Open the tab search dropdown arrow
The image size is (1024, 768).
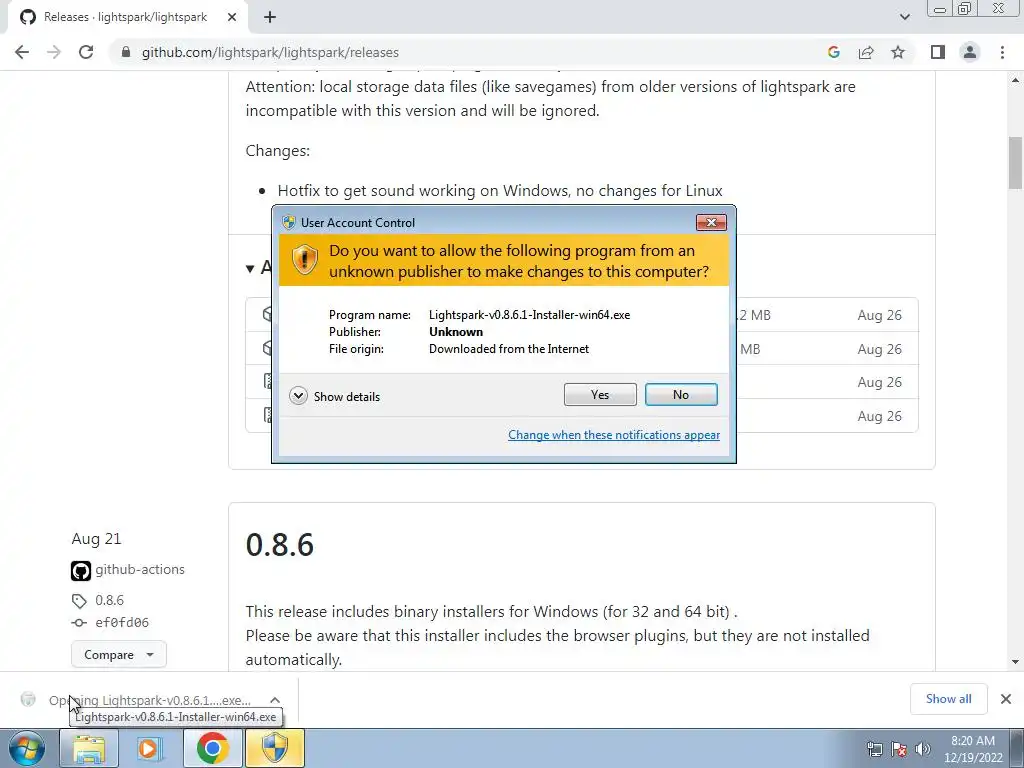904,17
